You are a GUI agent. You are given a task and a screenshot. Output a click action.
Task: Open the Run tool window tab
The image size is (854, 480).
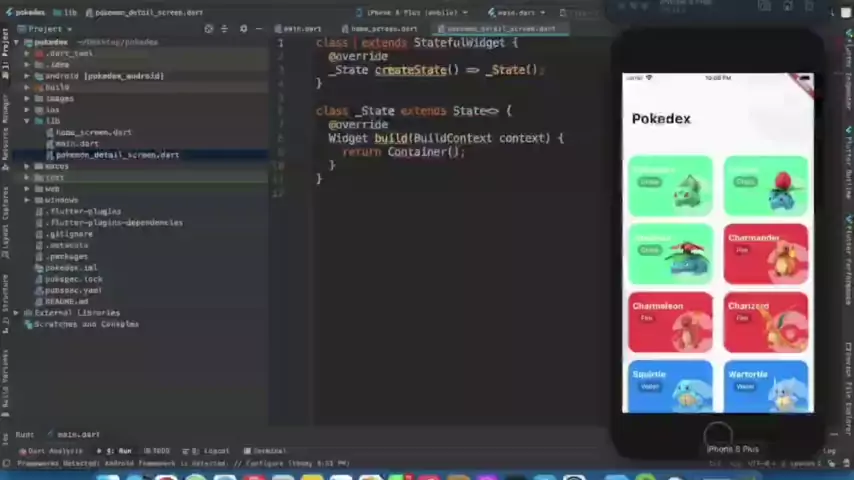click(x=114, y=451)
